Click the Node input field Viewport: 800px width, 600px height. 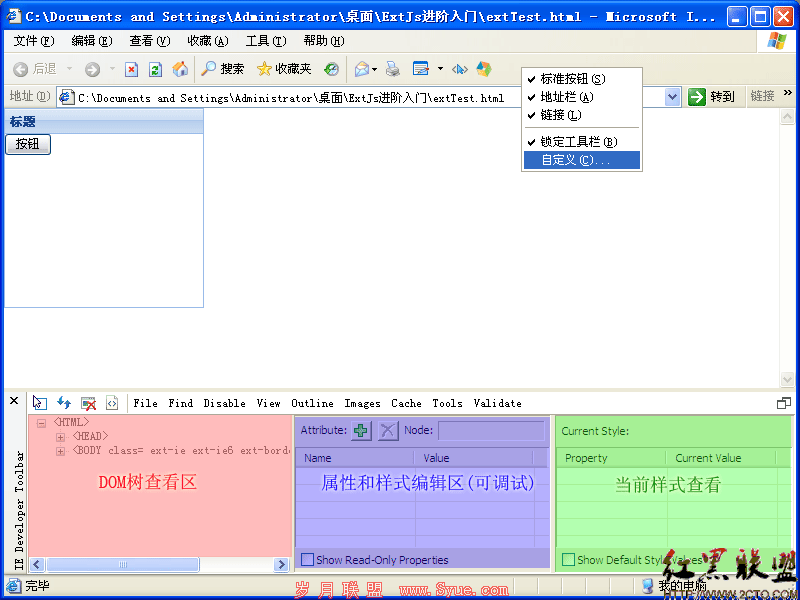[x=491, y=431]
